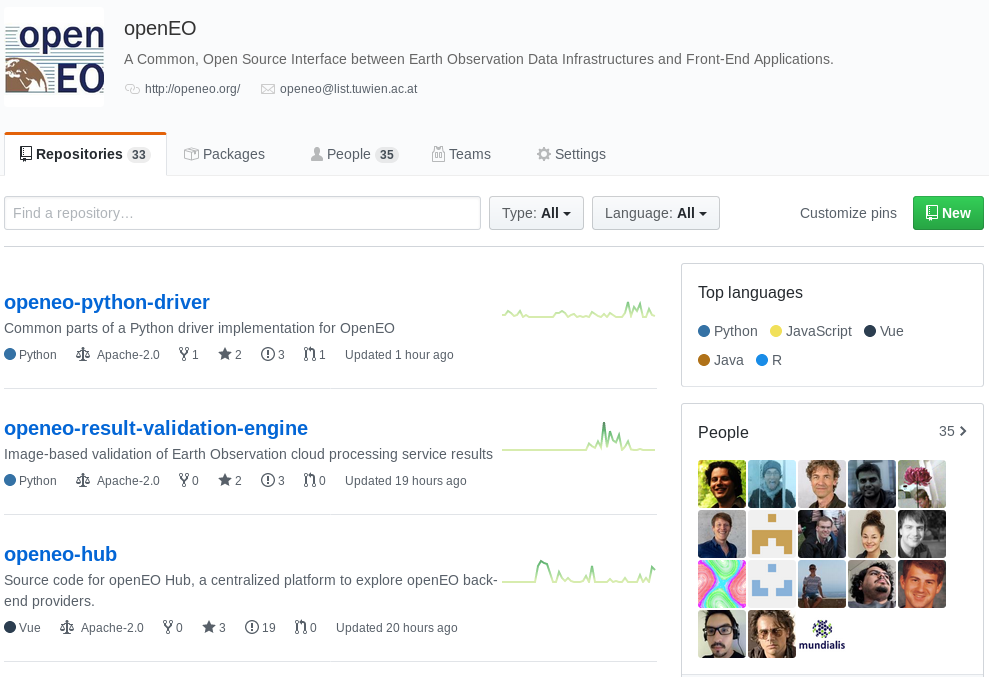989x677 pixels.
Task: Open the Language: All filter dropdown
Action: [655, 213]
